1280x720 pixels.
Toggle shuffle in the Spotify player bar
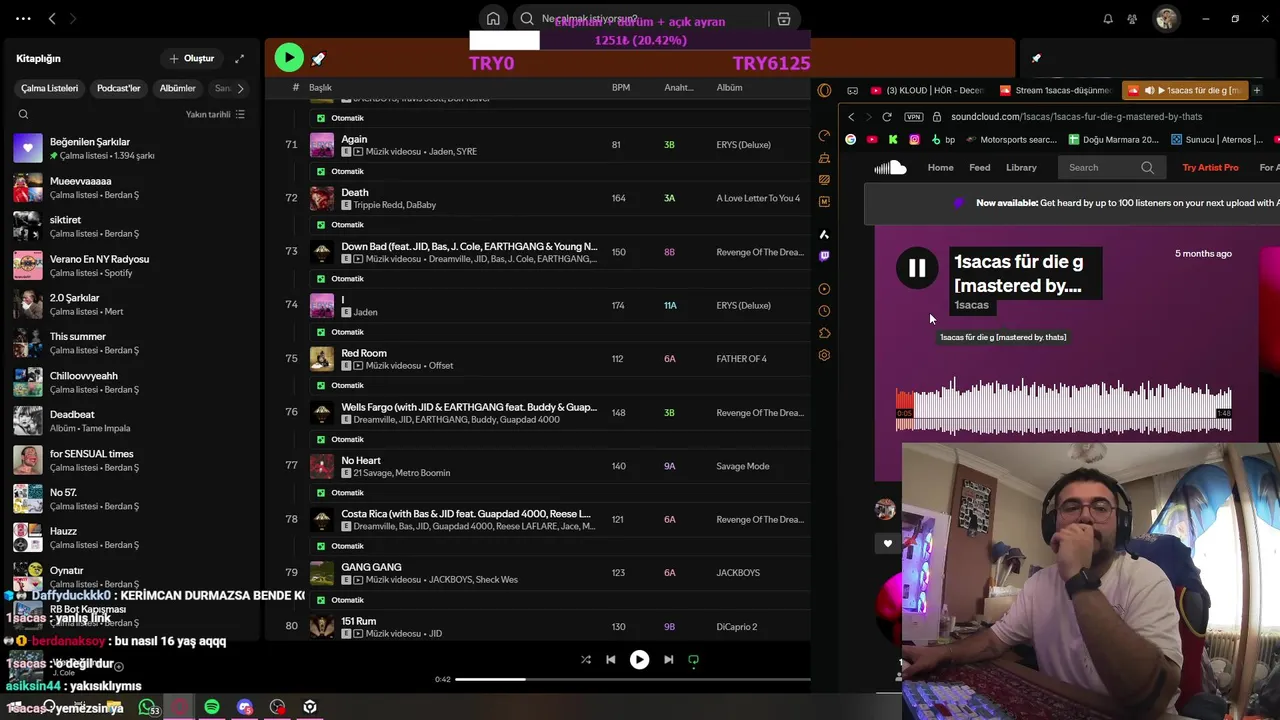[586, 660]
